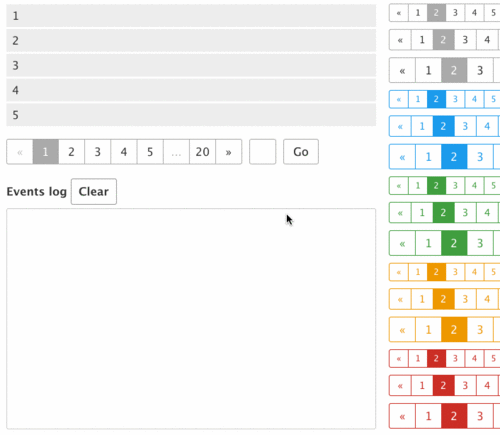Focus the page number input box
Image resolution: width=500 pixels, height=435 pixels.
[x=263, y=152]
